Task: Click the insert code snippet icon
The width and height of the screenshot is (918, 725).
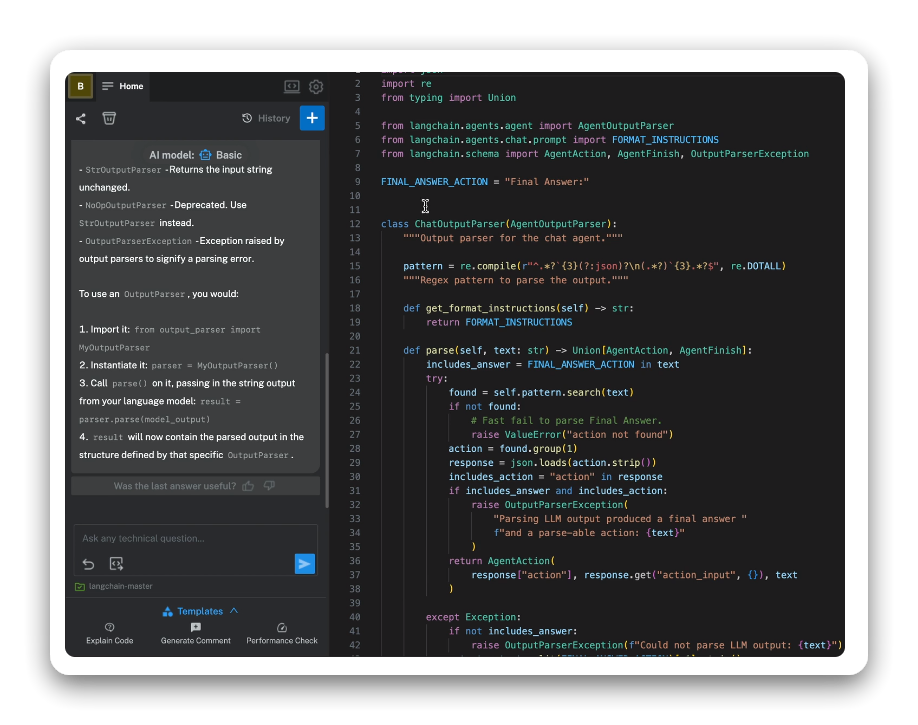Action: coord(116,564)
